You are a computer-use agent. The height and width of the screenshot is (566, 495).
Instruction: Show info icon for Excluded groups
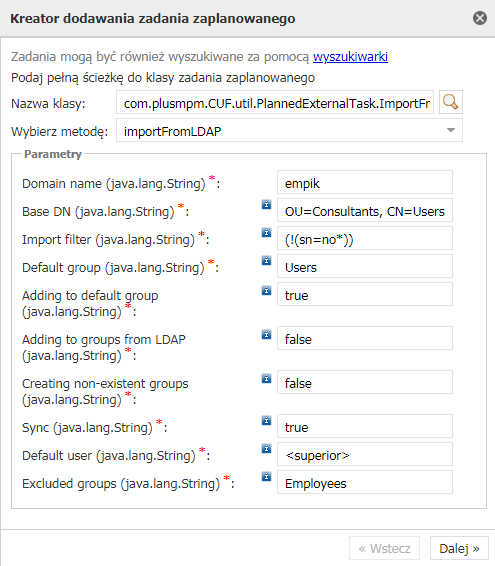[266, 476]
